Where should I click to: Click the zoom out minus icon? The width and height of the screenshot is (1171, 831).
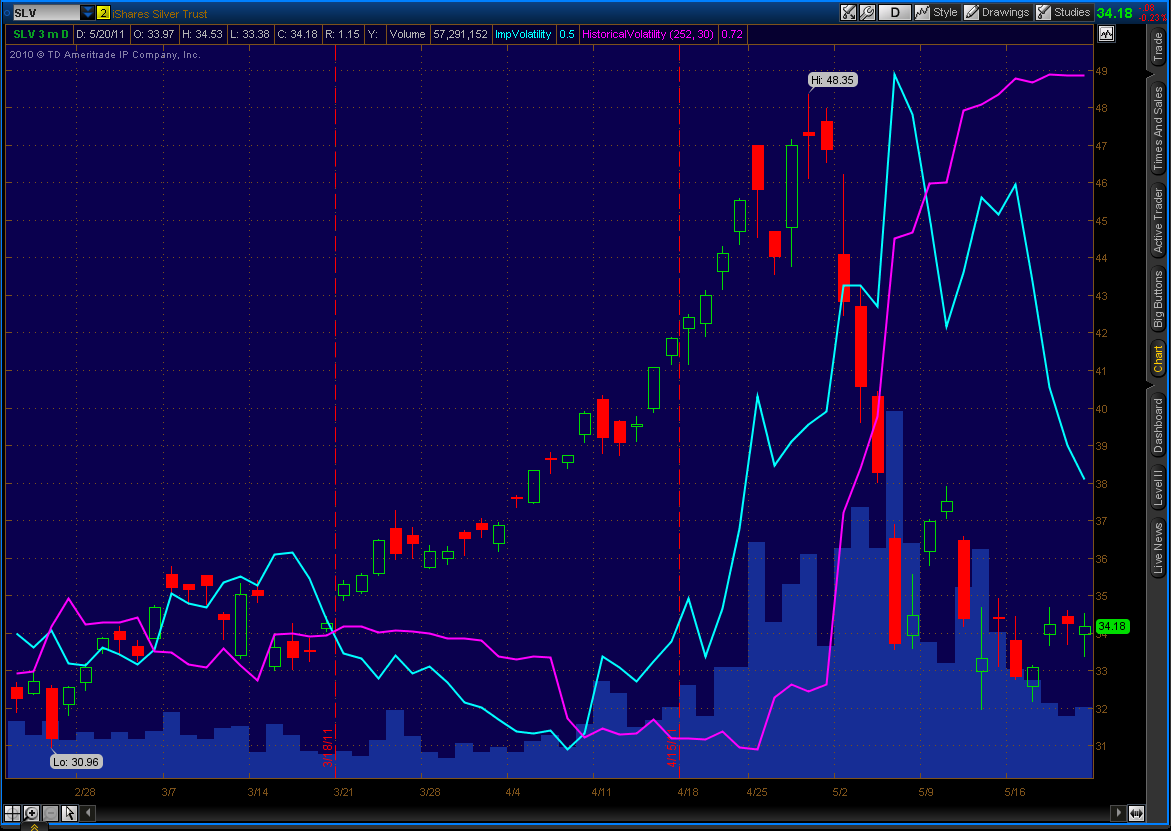[x=50, y=813]
